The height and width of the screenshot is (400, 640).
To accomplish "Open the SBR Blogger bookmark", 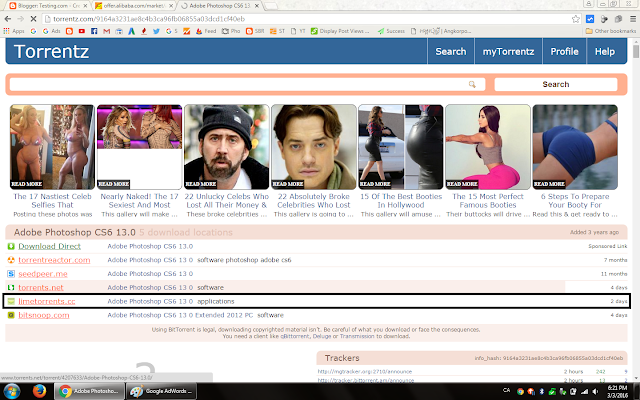I will coord(255,31).
